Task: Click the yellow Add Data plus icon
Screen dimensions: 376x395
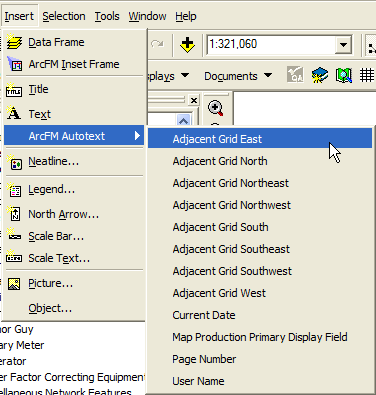Action: 187,45
